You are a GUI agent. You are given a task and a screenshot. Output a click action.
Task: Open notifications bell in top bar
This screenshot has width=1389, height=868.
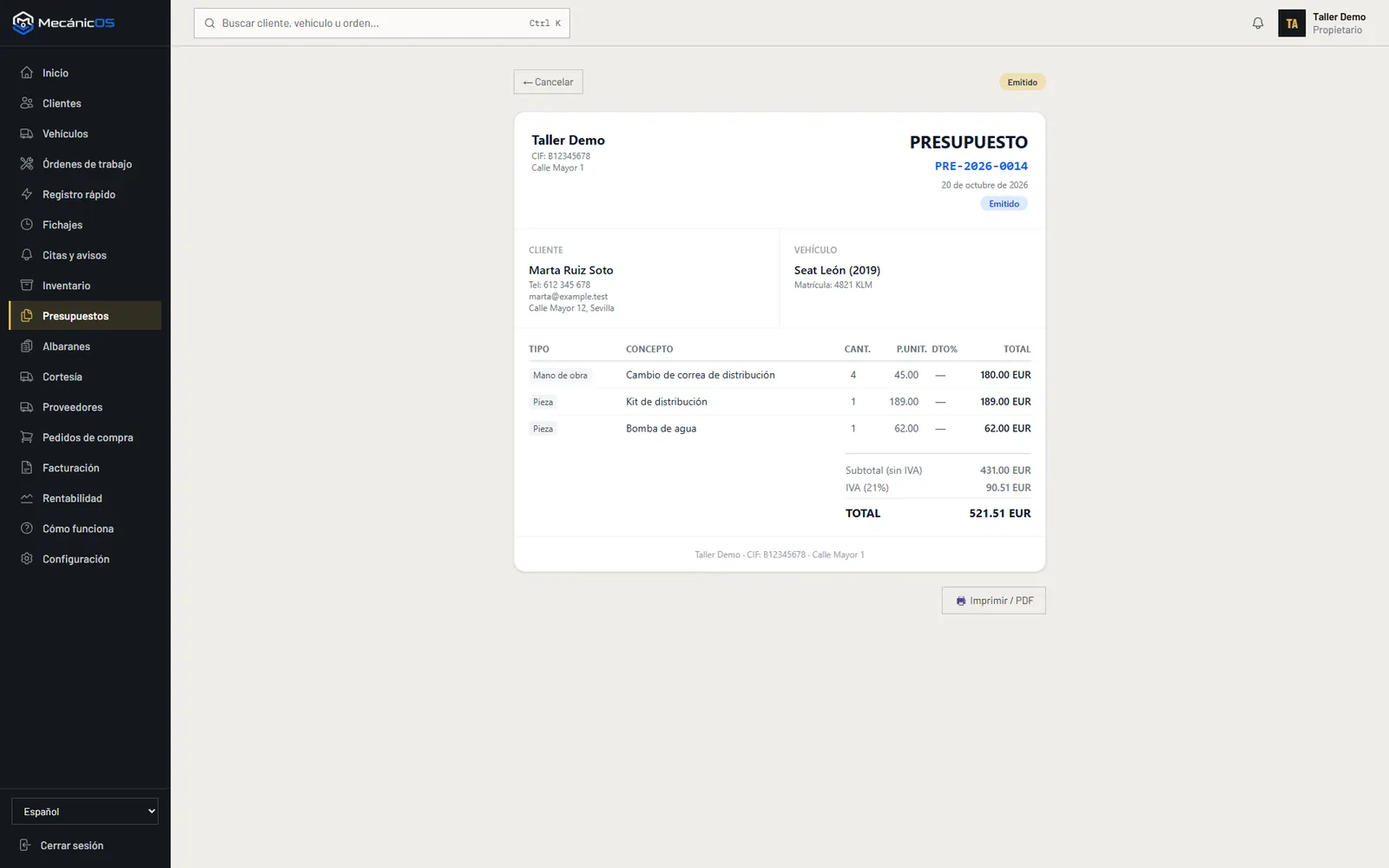[x=1258, y=23]
